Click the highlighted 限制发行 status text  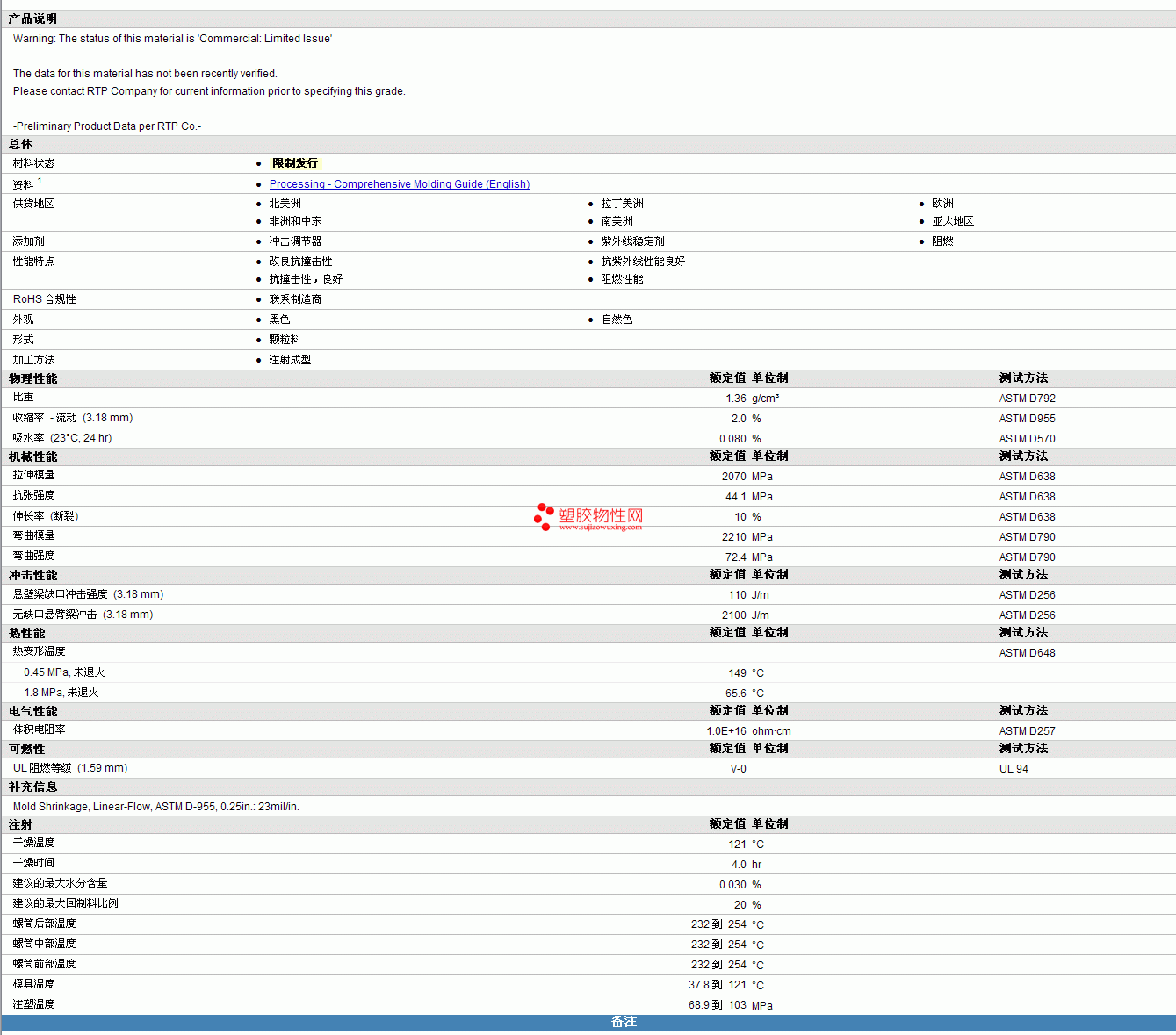pos(295,163)
